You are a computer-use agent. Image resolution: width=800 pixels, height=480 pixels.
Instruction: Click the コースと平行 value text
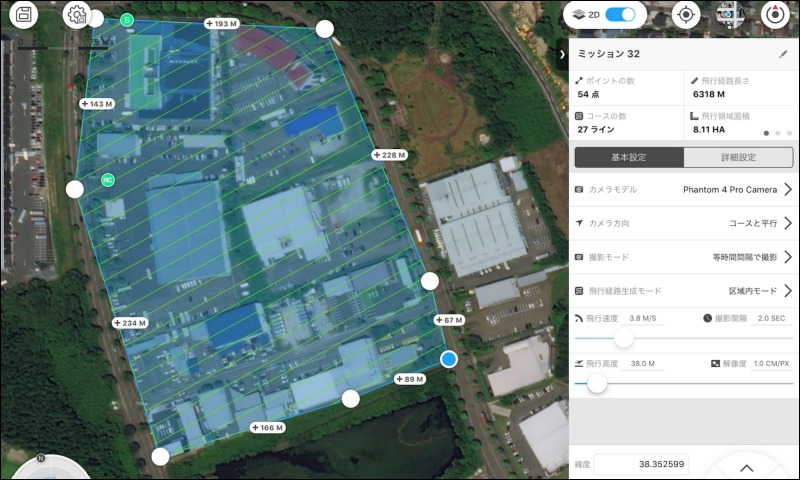point(753,223)
